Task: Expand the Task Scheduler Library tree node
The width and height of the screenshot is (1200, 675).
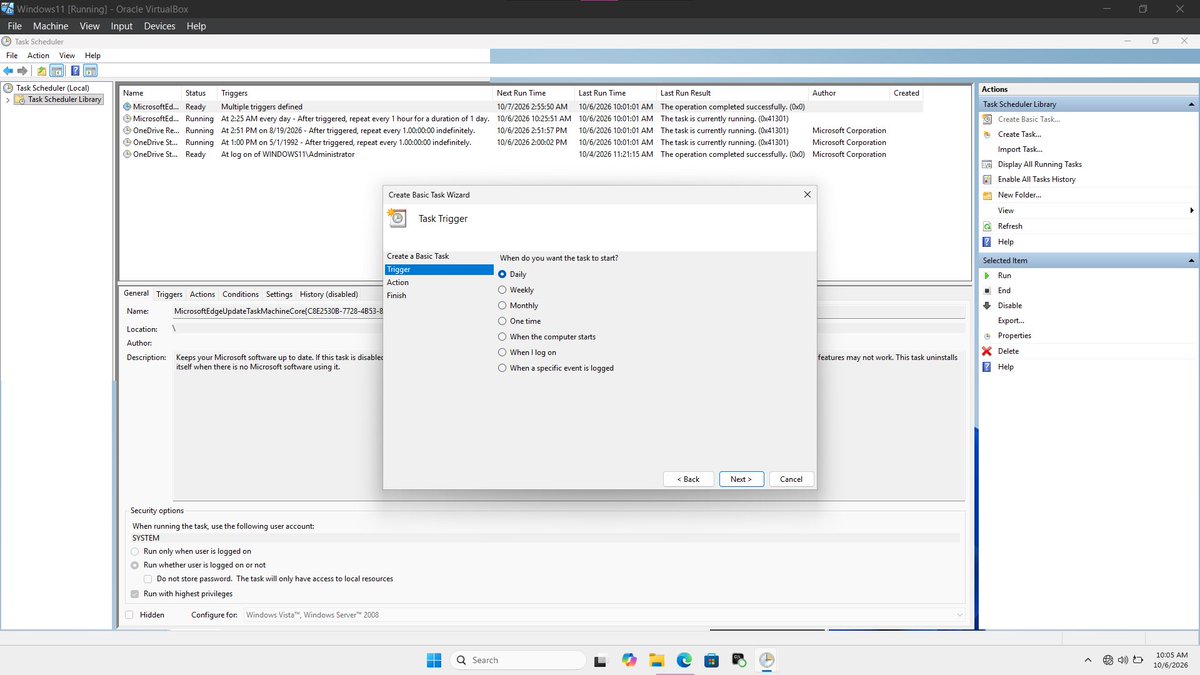Action: point(7,99)
